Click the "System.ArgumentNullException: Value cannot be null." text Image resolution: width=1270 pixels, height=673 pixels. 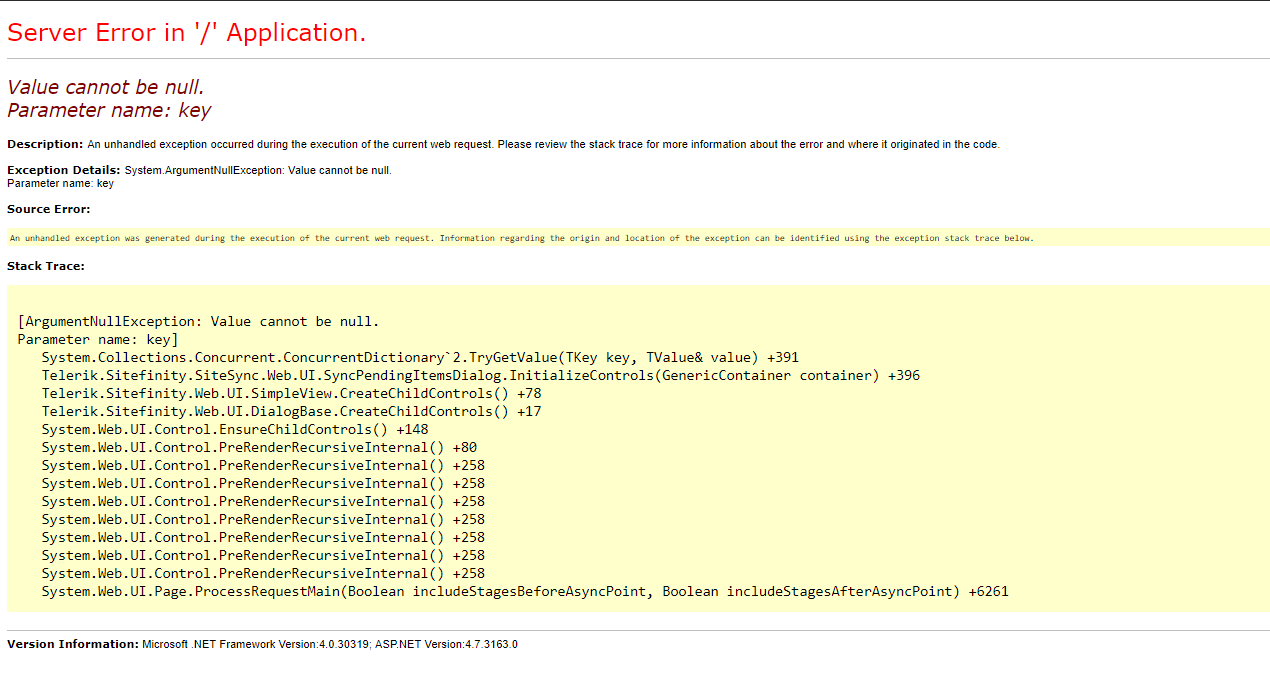click(x=258, y=170)
